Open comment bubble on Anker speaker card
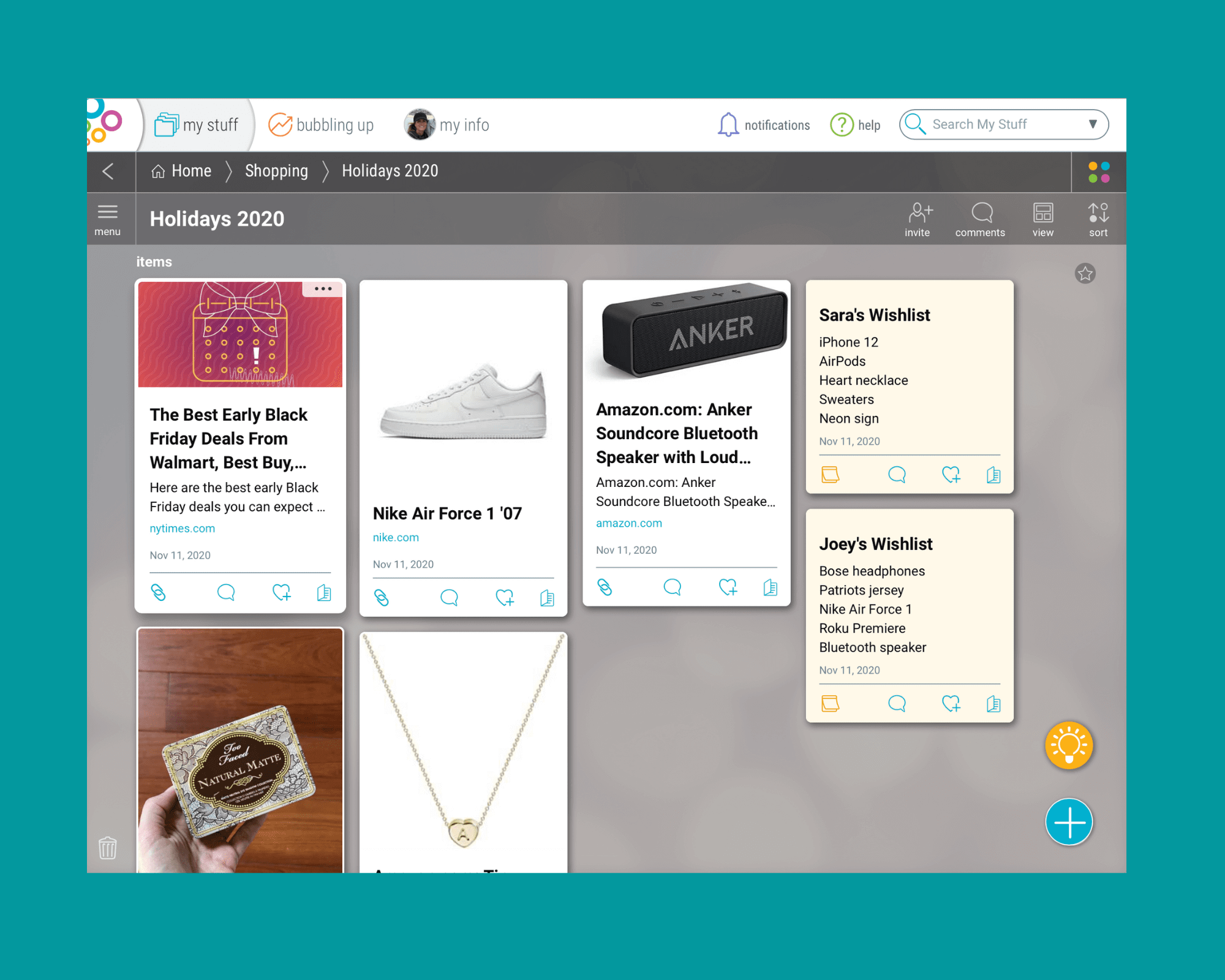This screenshot has width=1225, height=980. [x=672, y=587]
